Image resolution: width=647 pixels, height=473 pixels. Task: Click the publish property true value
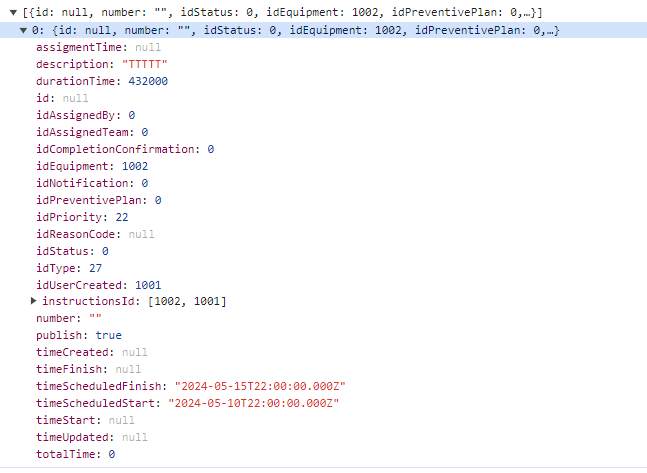[109, 335]
